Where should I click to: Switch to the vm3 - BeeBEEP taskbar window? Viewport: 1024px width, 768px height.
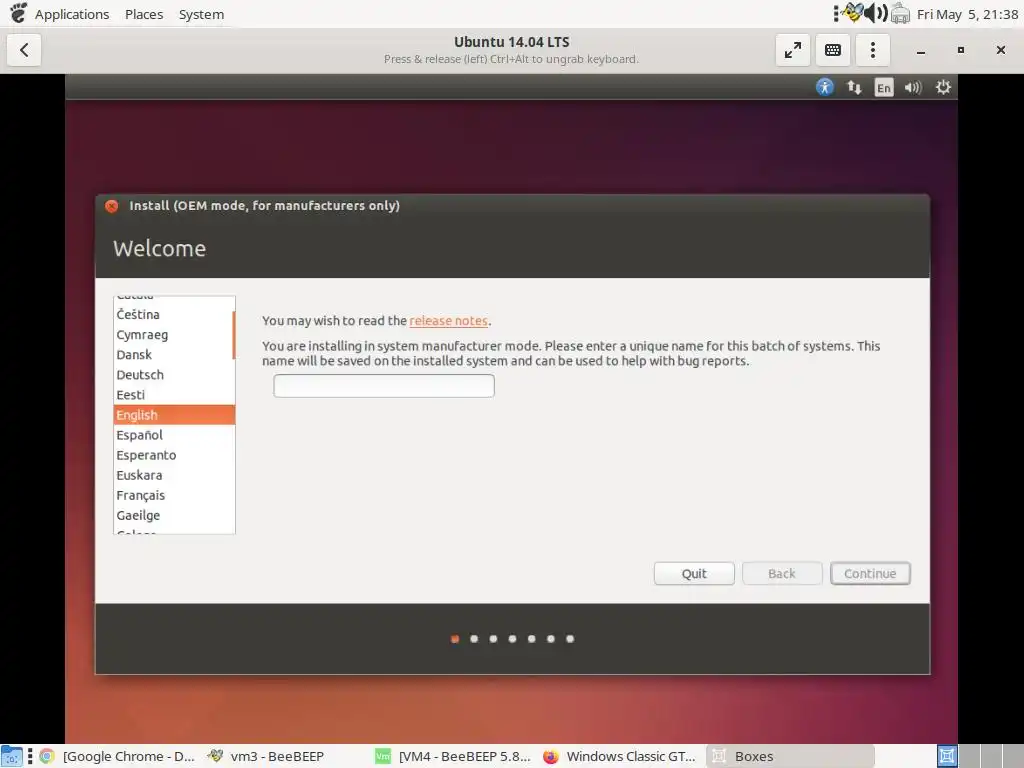[x=266, y=756]
